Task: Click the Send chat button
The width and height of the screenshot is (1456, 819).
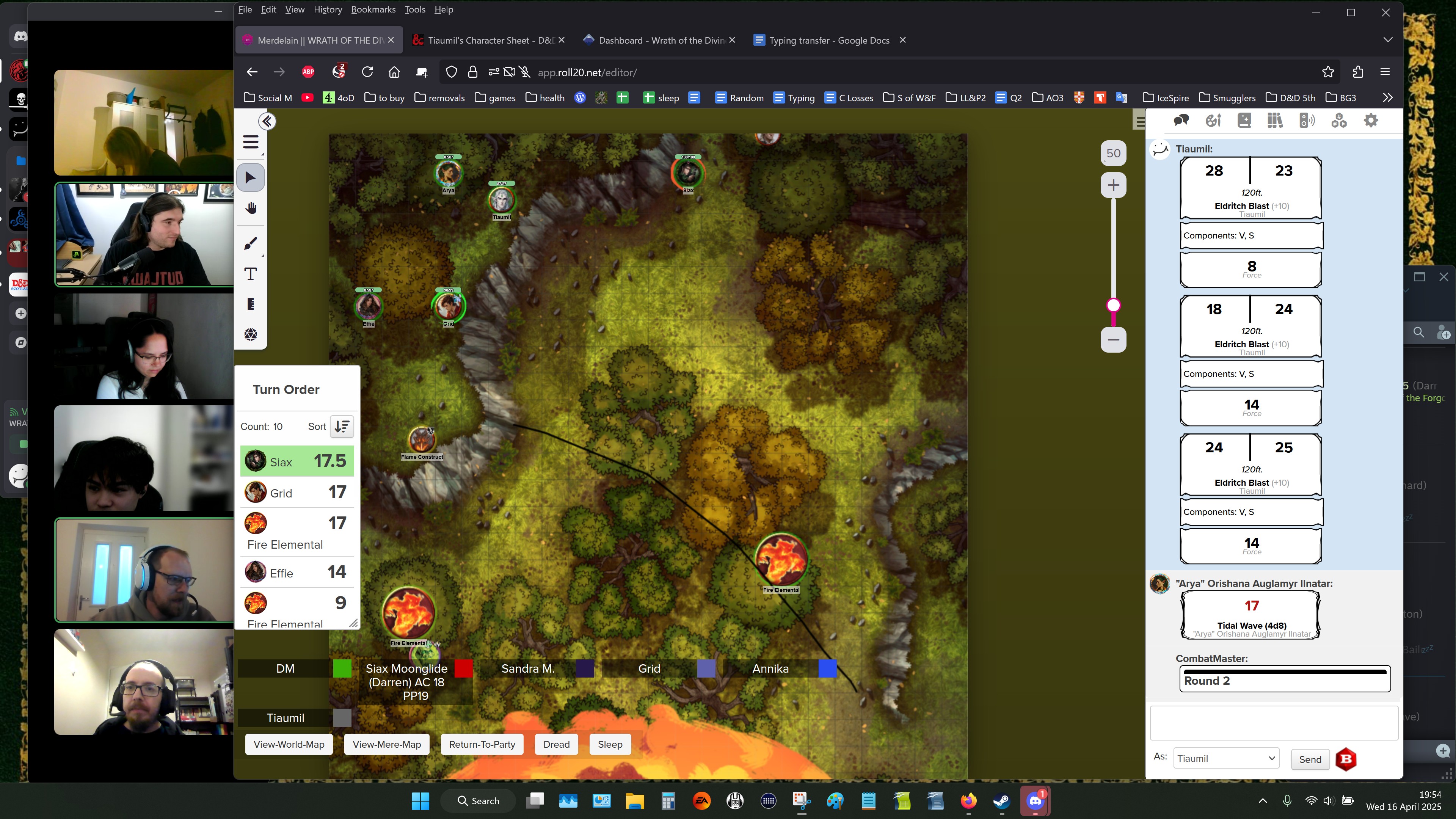Action: pos(1310,759)
